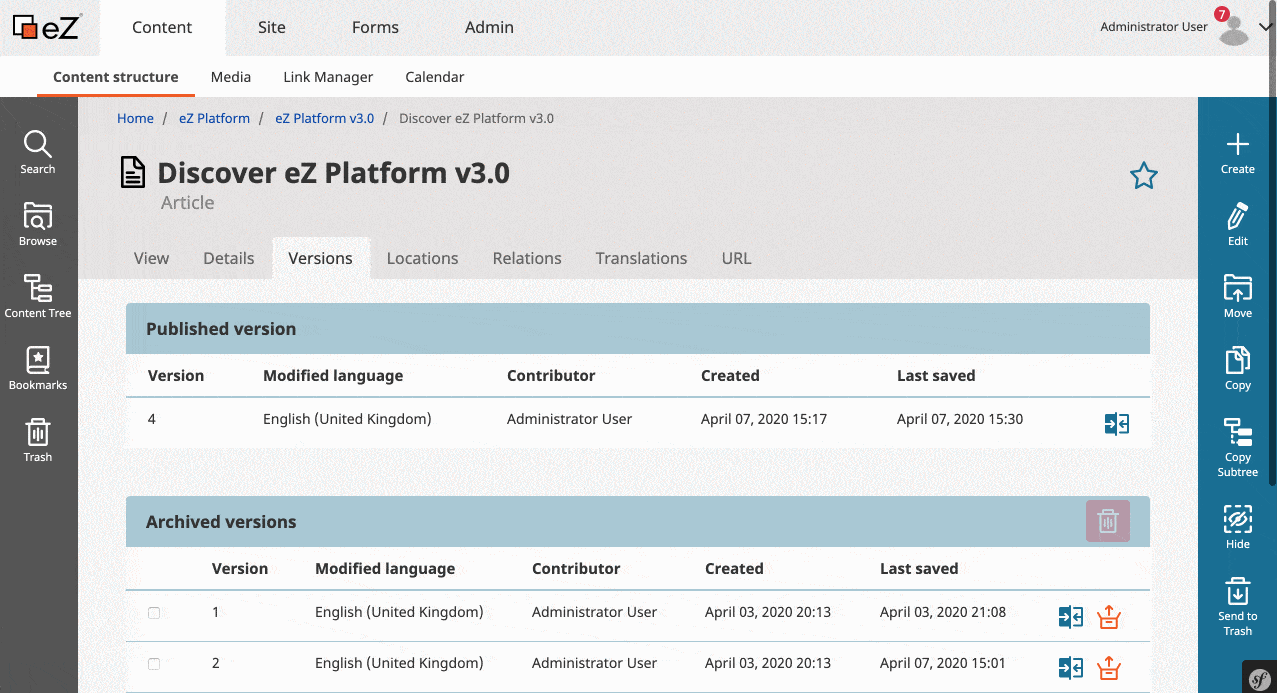The height and width of the screenshot is (693, 1277).
Task: Open the Symfony debug toolbar icon
Action: [1259, 677]
